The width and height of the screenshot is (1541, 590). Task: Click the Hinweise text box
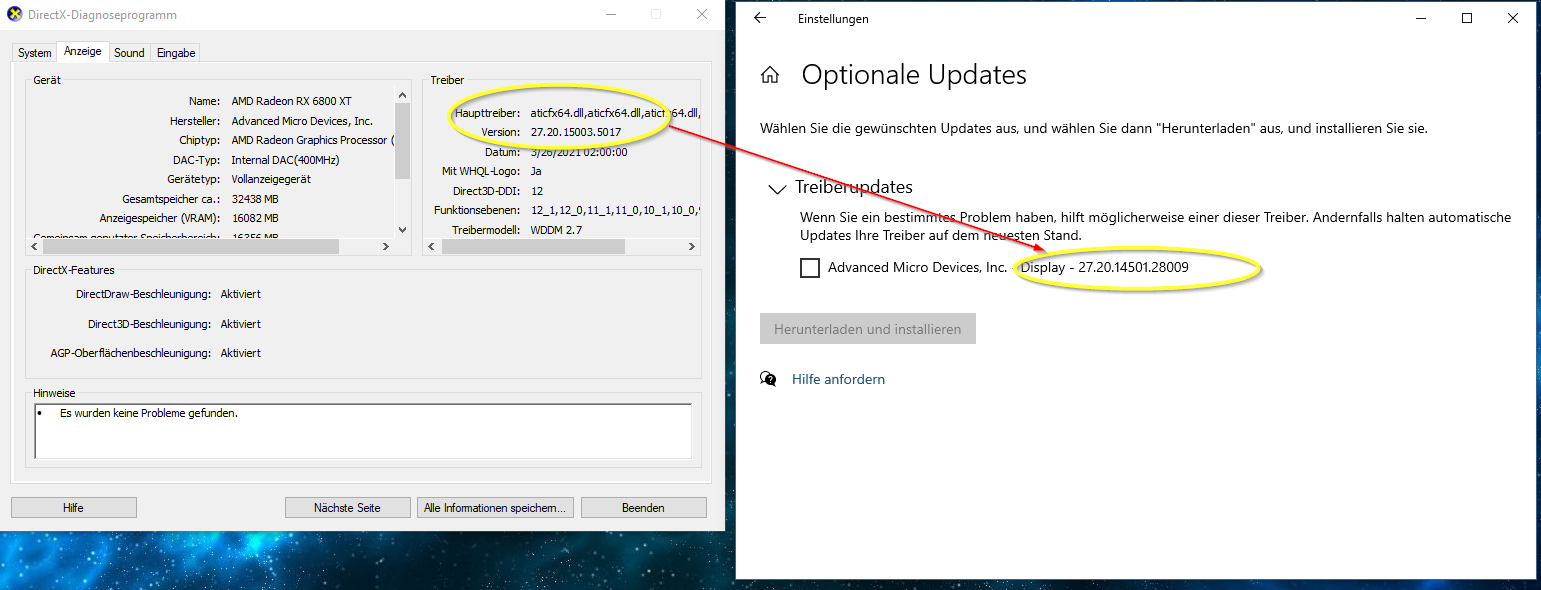pyautogui.click(x=363, y=431)
